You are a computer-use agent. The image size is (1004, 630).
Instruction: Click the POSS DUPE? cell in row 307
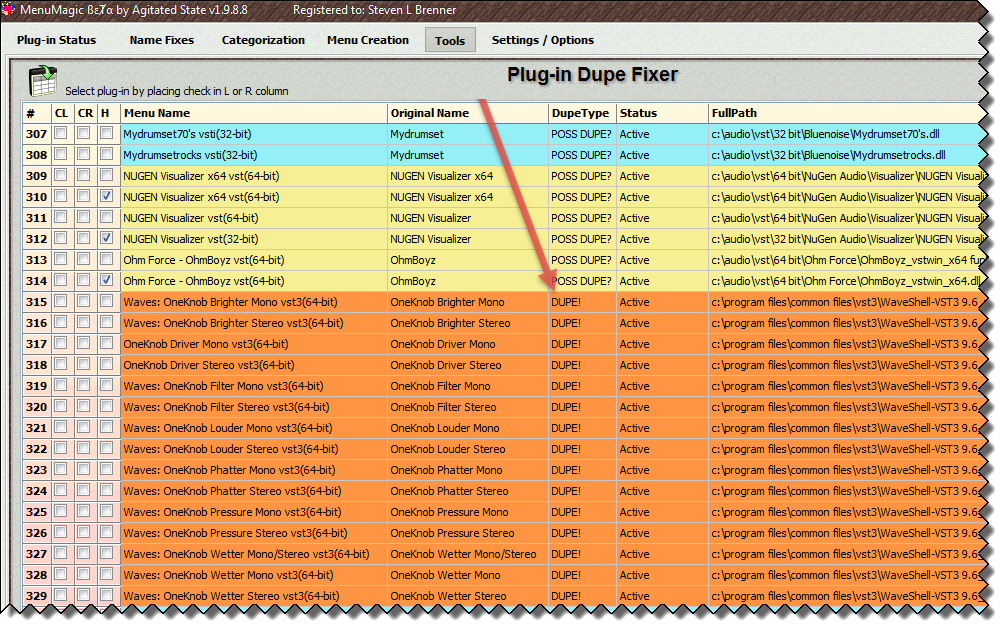click(x=583, y=134)
